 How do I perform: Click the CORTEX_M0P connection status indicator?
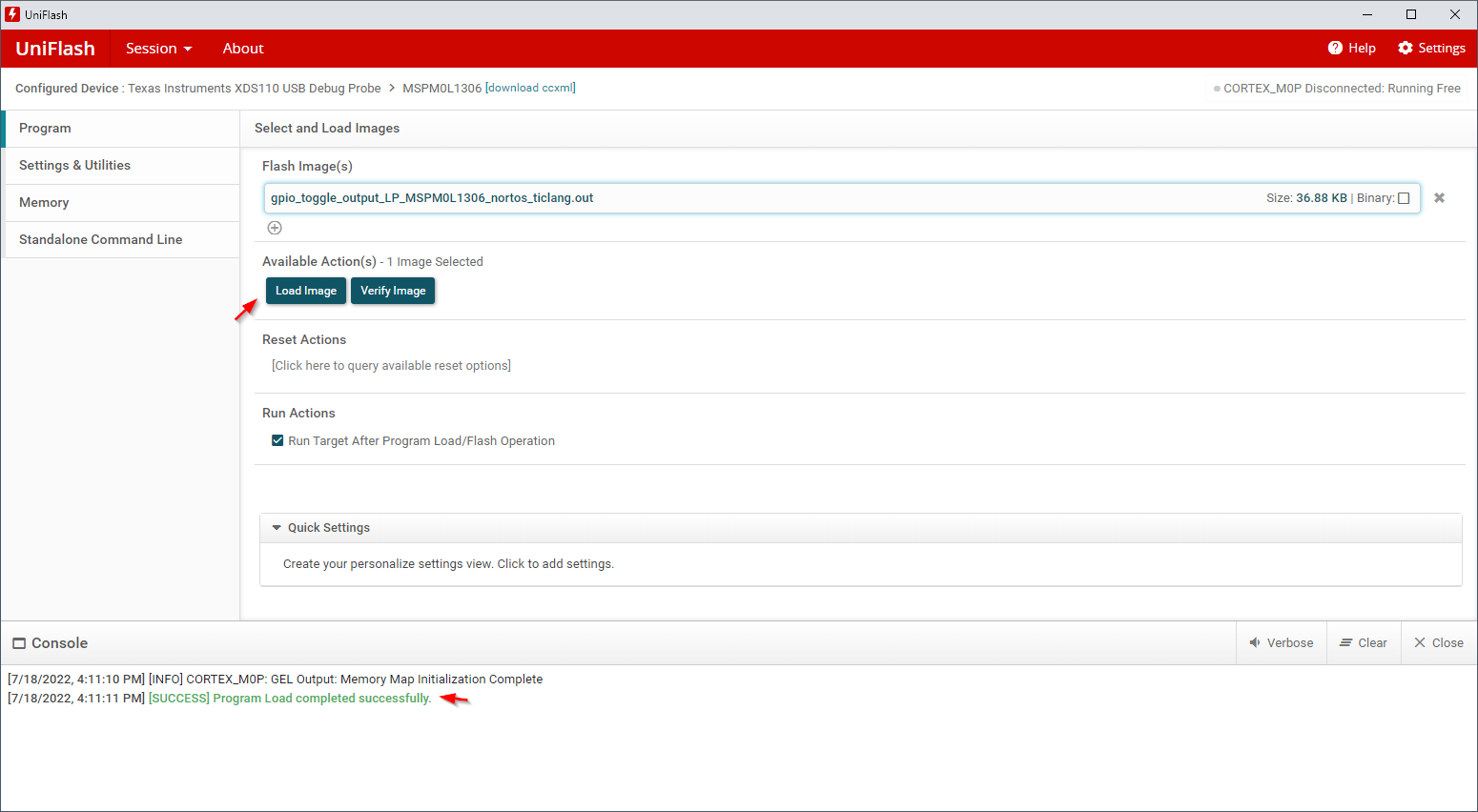[x=1337, y=88]
